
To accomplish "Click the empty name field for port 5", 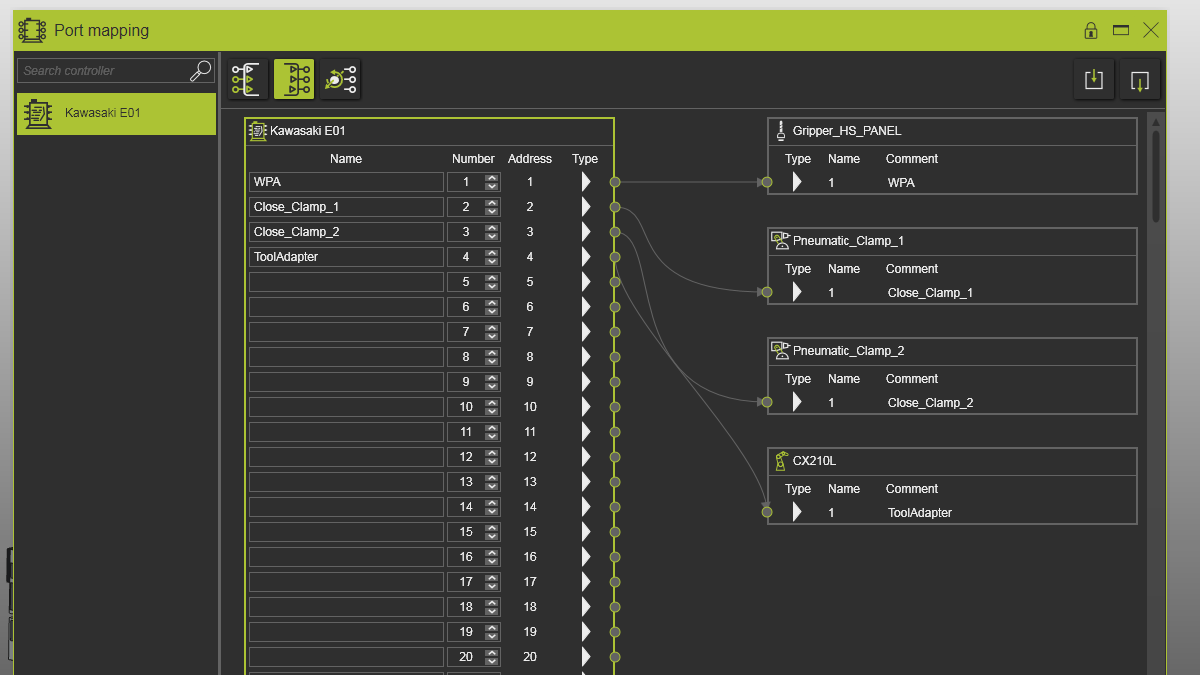I will [x=346, y=282].
